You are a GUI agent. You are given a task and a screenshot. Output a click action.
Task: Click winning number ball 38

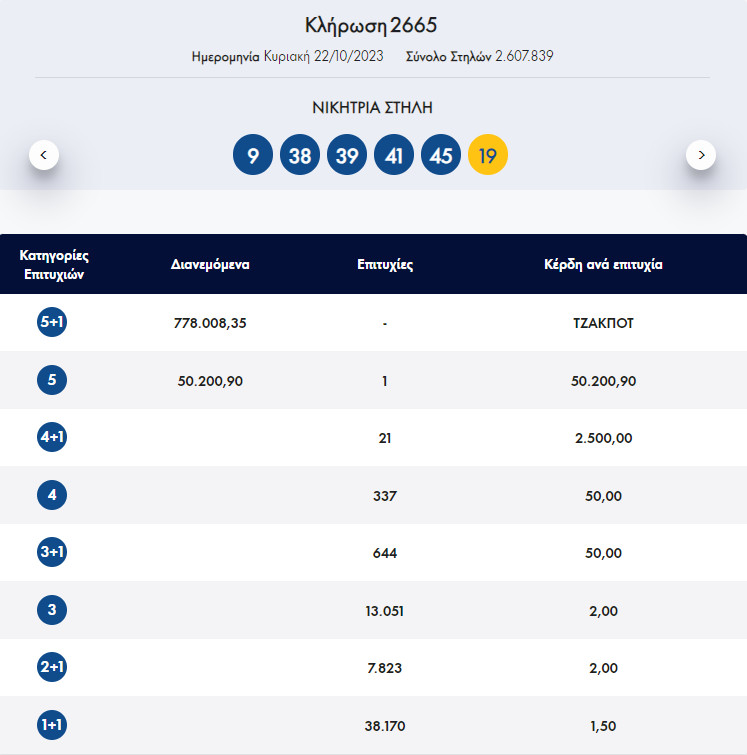pyautogui.click(x=300, y=156)
